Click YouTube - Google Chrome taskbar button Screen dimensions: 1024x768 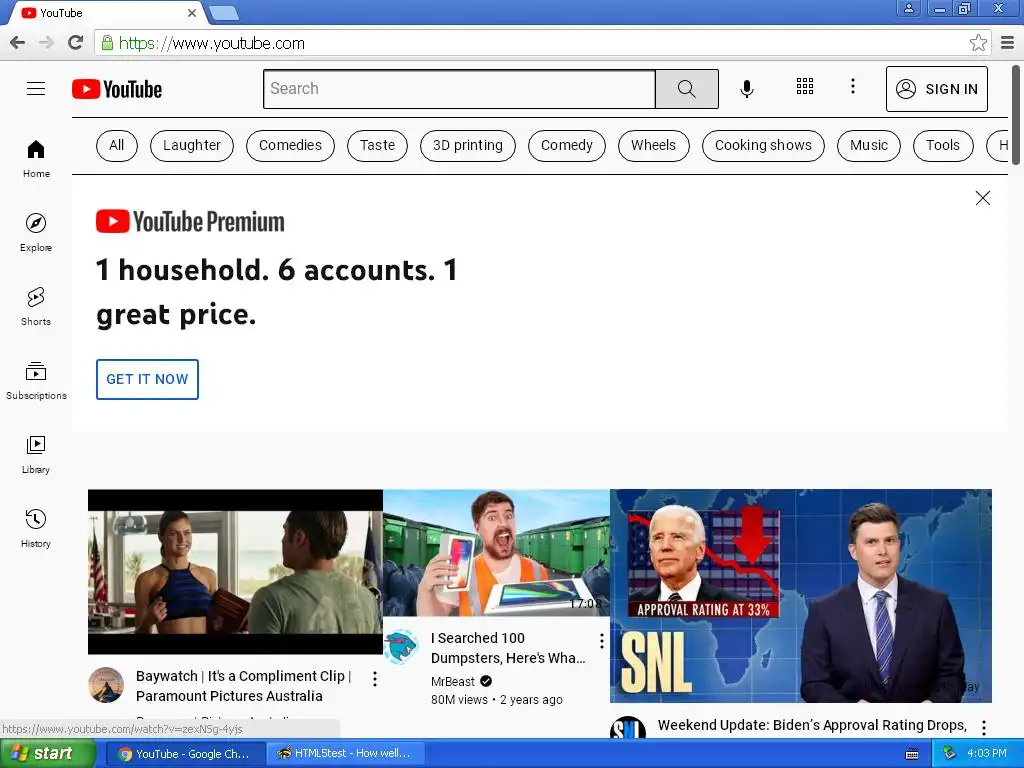[x=186, y=754]
